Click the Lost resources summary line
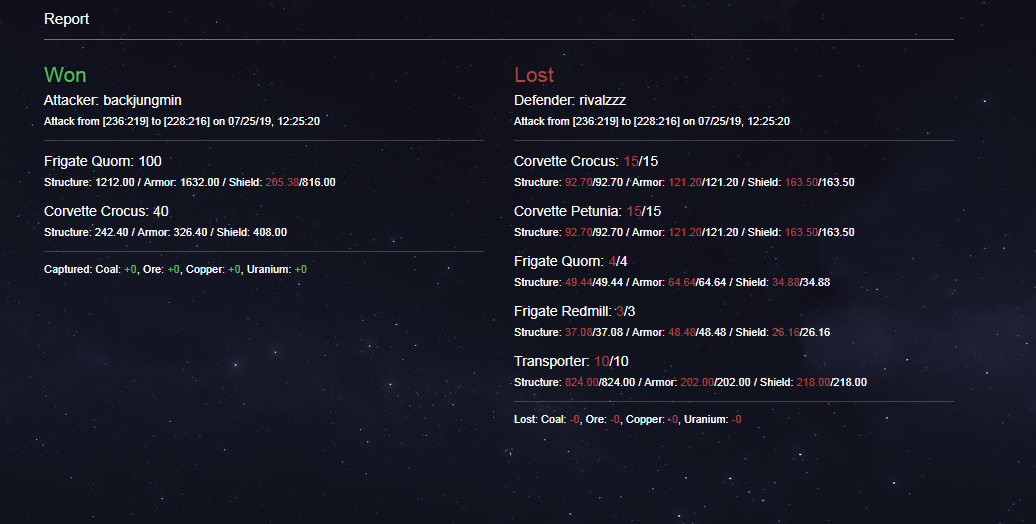This screenshot has height=524, width=1036. pyautogui.click(x=628, y=420)
